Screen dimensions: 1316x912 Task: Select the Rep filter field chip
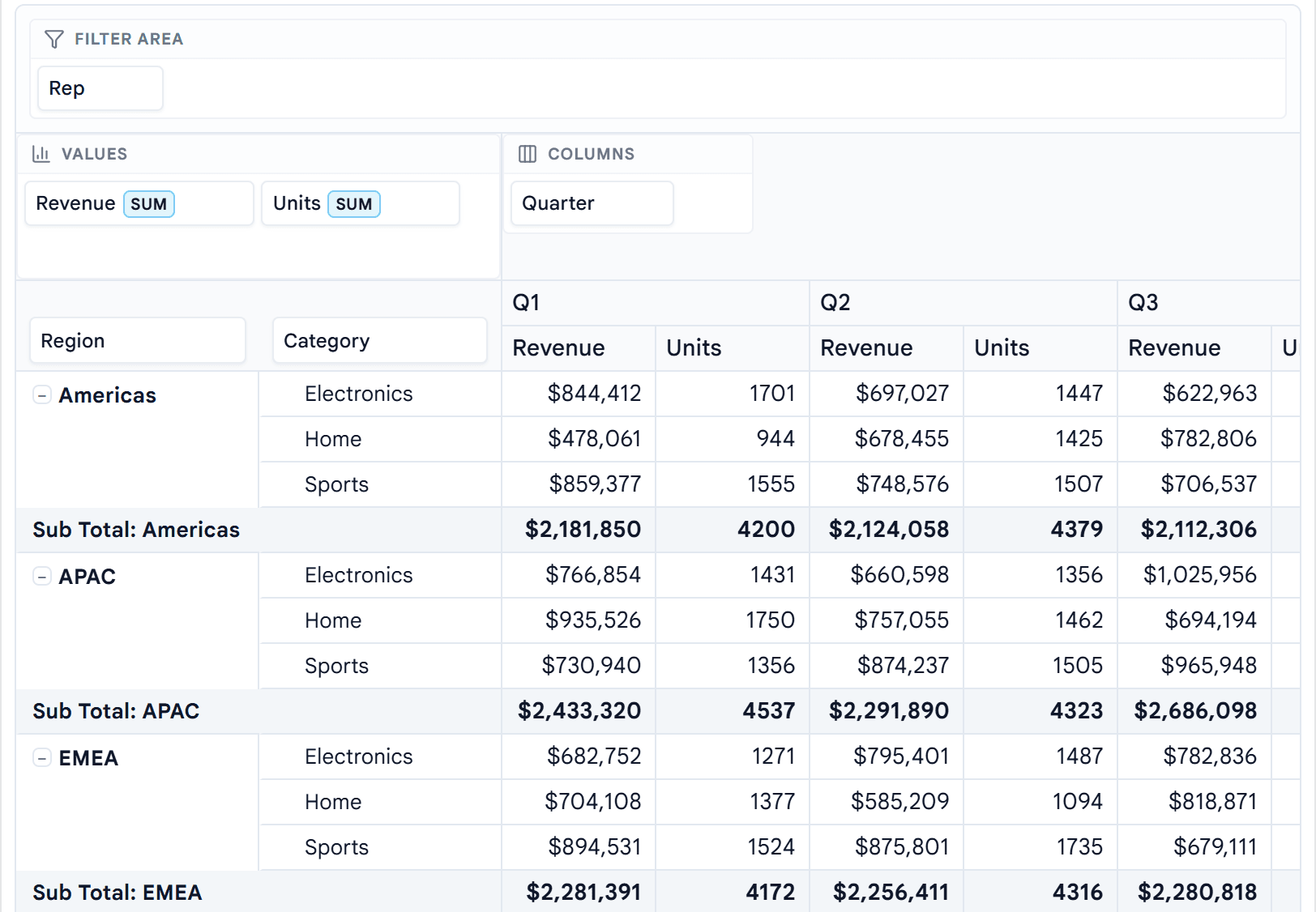[x=100, y=88]
